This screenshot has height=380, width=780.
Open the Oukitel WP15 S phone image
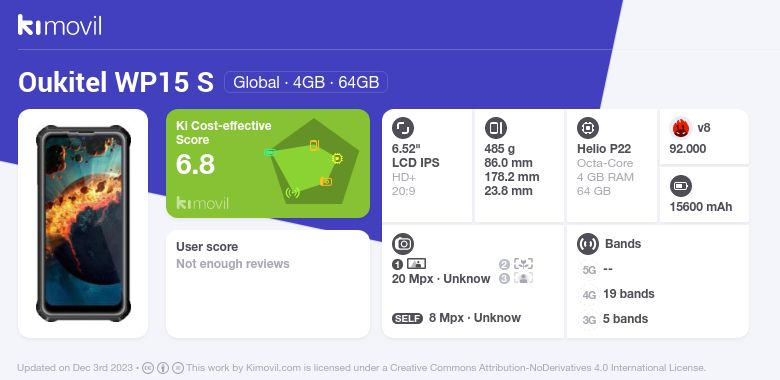[x=83, y=223]
